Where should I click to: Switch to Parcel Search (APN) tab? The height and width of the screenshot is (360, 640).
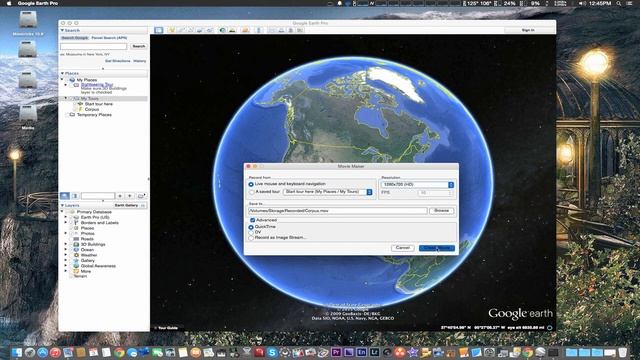109,38
